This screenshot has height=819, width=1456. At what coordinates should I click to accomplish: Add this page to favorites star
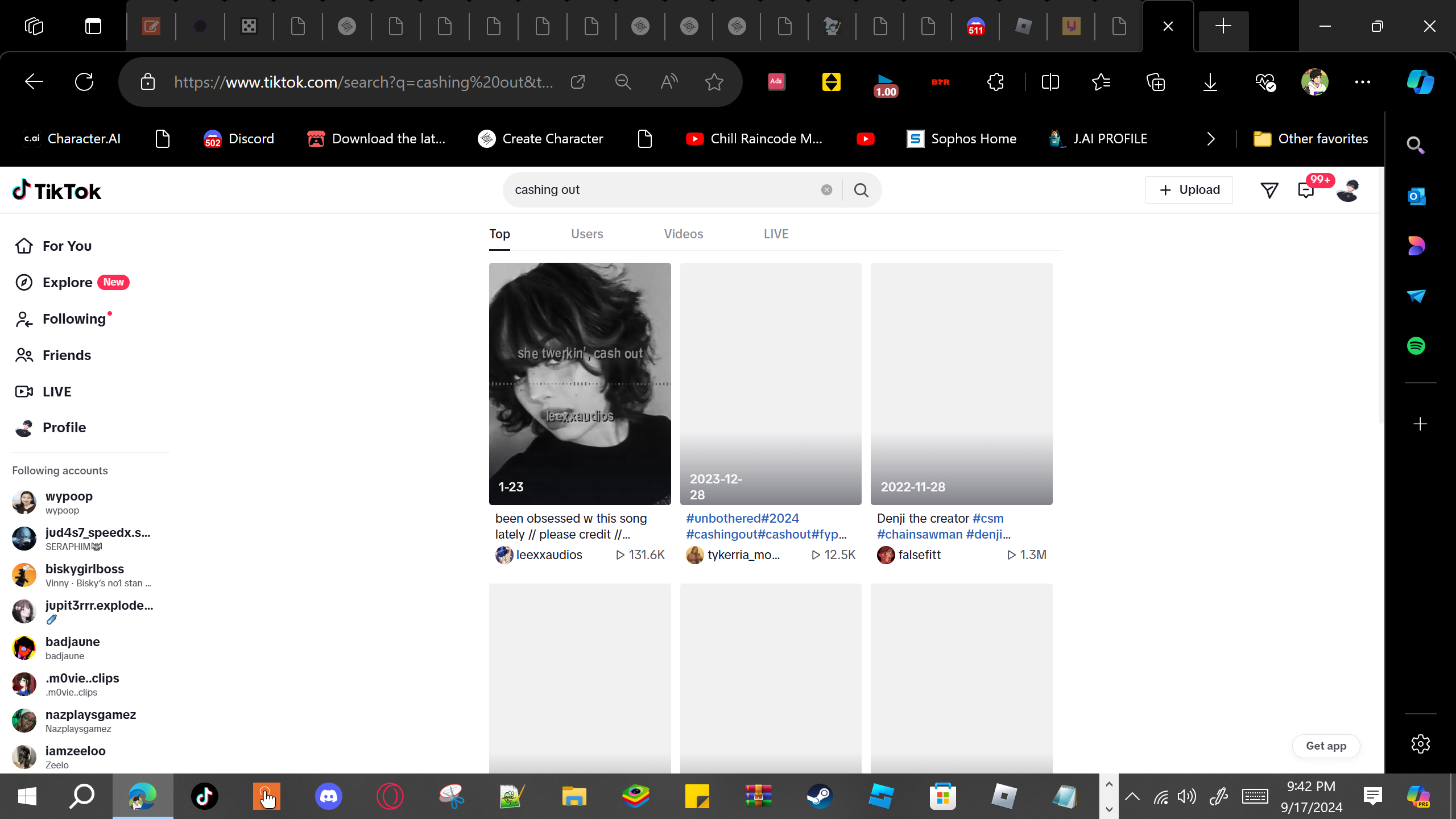pyautogui.click(x=714, y=82)
